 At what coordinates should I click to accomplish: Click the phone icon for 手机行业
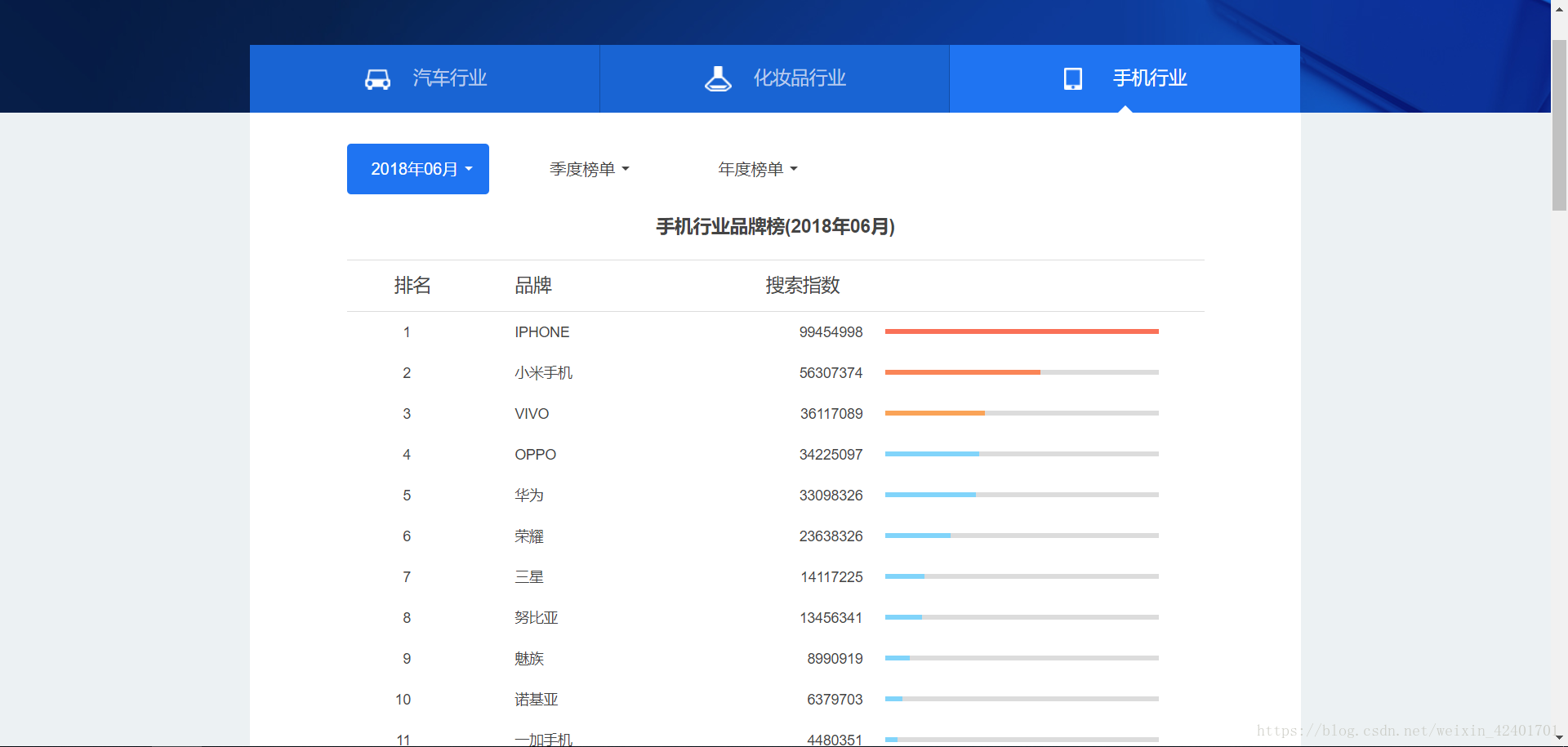tap(1073, 78)
